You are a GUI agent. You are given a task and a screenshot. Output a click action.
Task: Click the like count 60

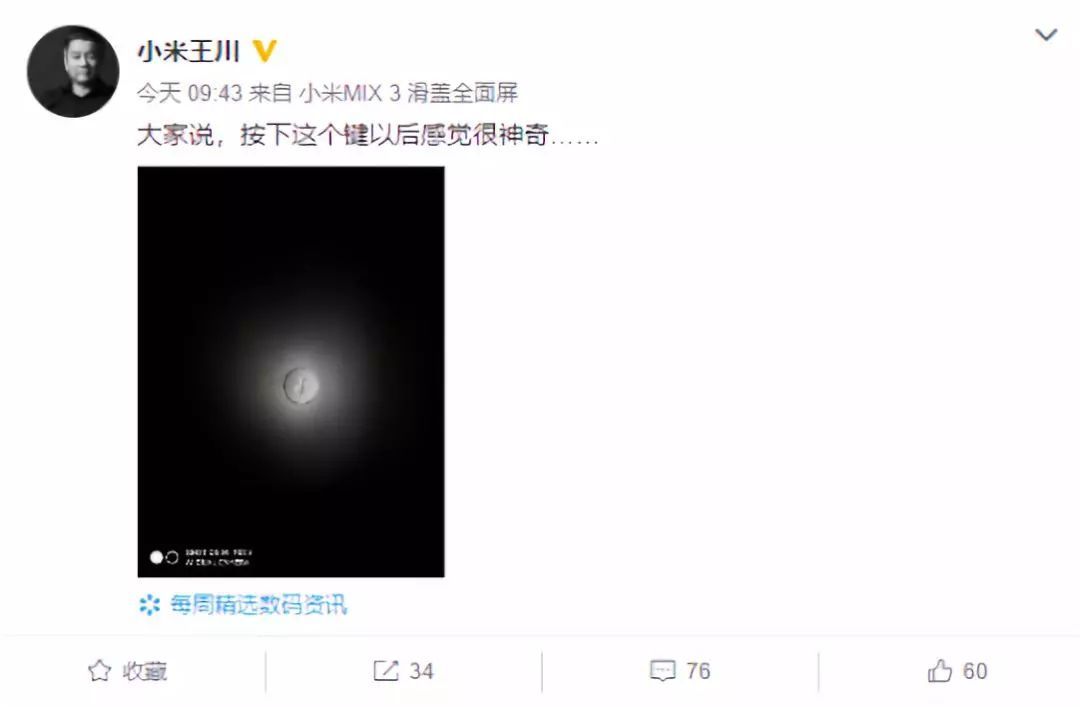pyautogui.click(x=975, y=670)
